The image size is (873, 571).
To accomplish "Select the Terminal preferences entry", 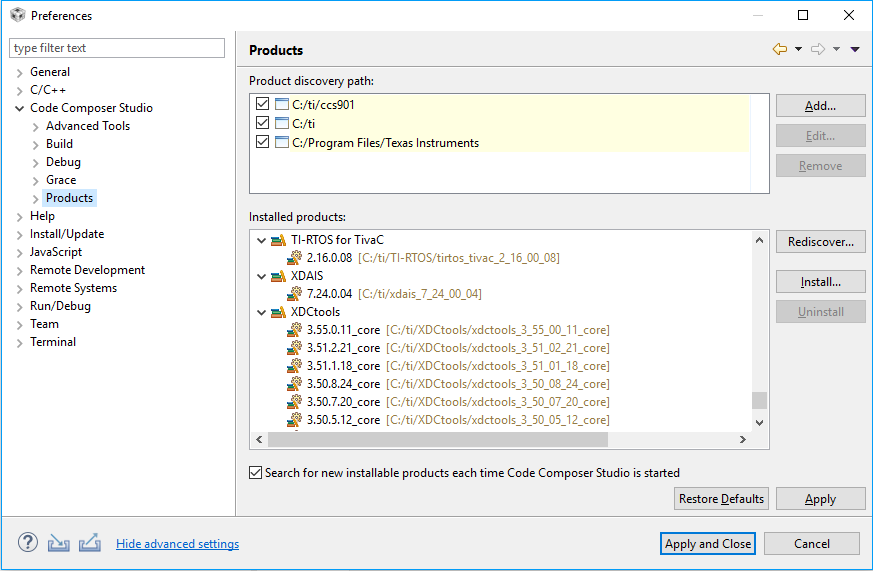I will coord(53,342).
